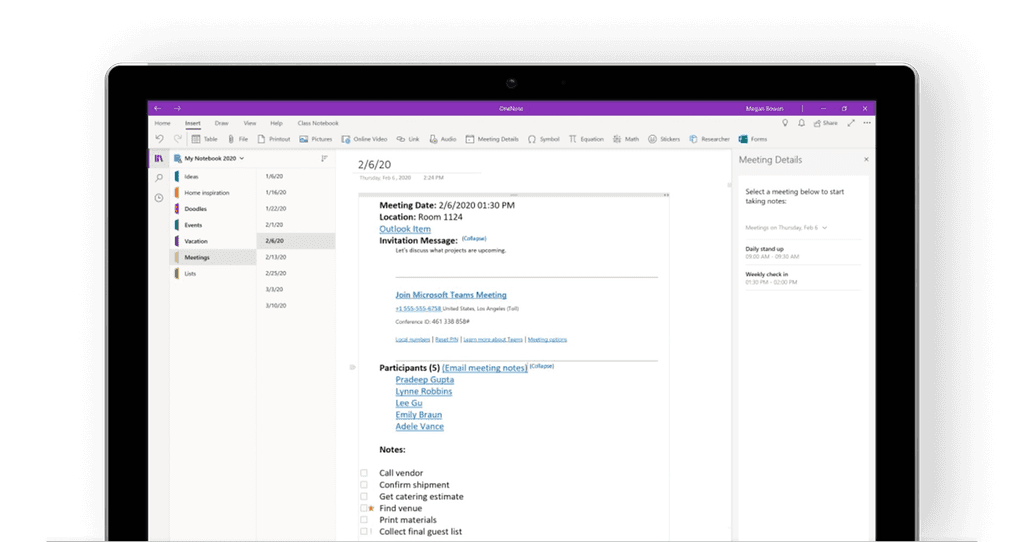Select the Vacation section

tap(213, 241)
